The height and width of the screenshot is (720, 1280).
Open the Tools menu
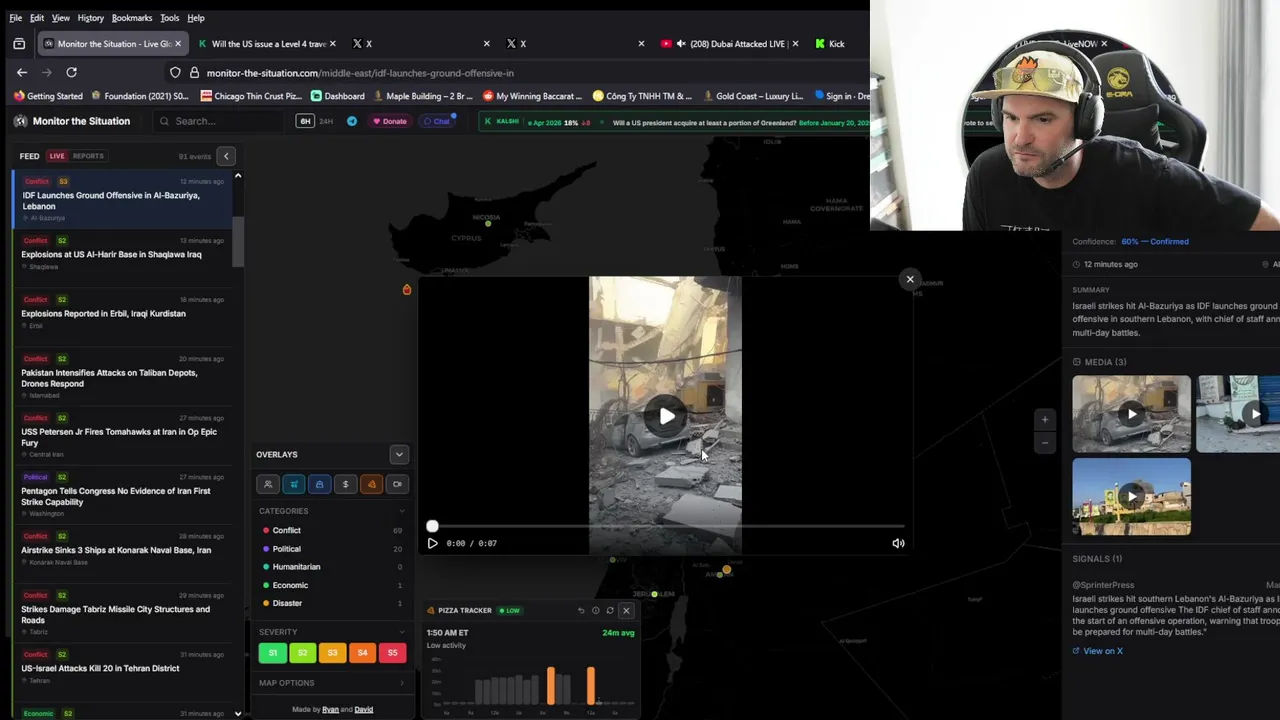[170, 18]
